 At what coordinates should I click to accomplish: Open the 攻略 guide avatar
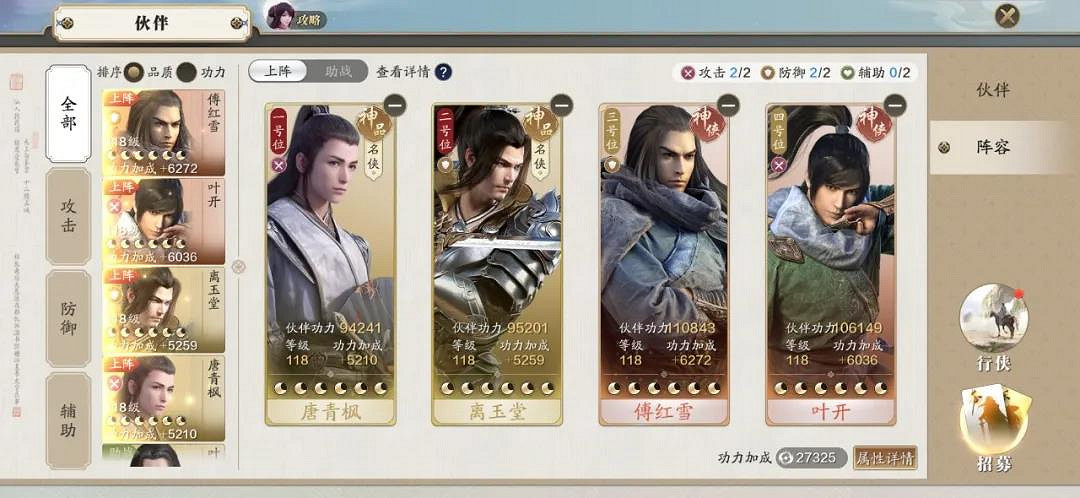[296, 17]
